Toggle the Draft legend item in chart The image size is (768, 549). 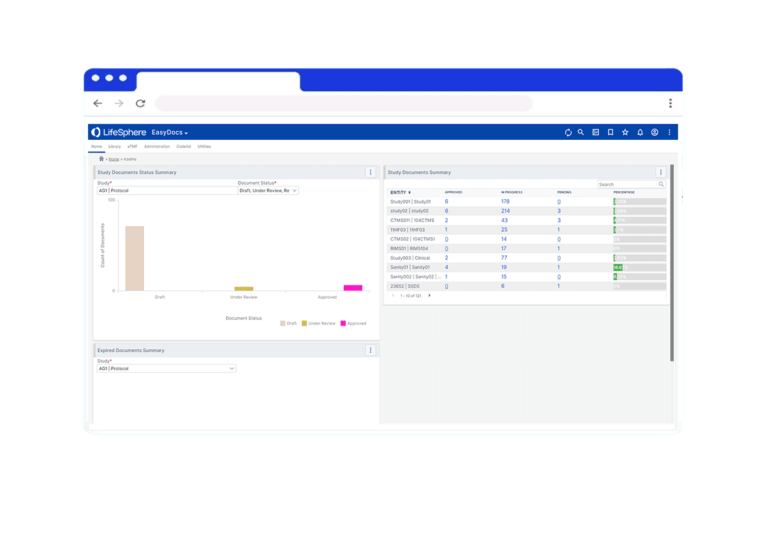point(289,323)
